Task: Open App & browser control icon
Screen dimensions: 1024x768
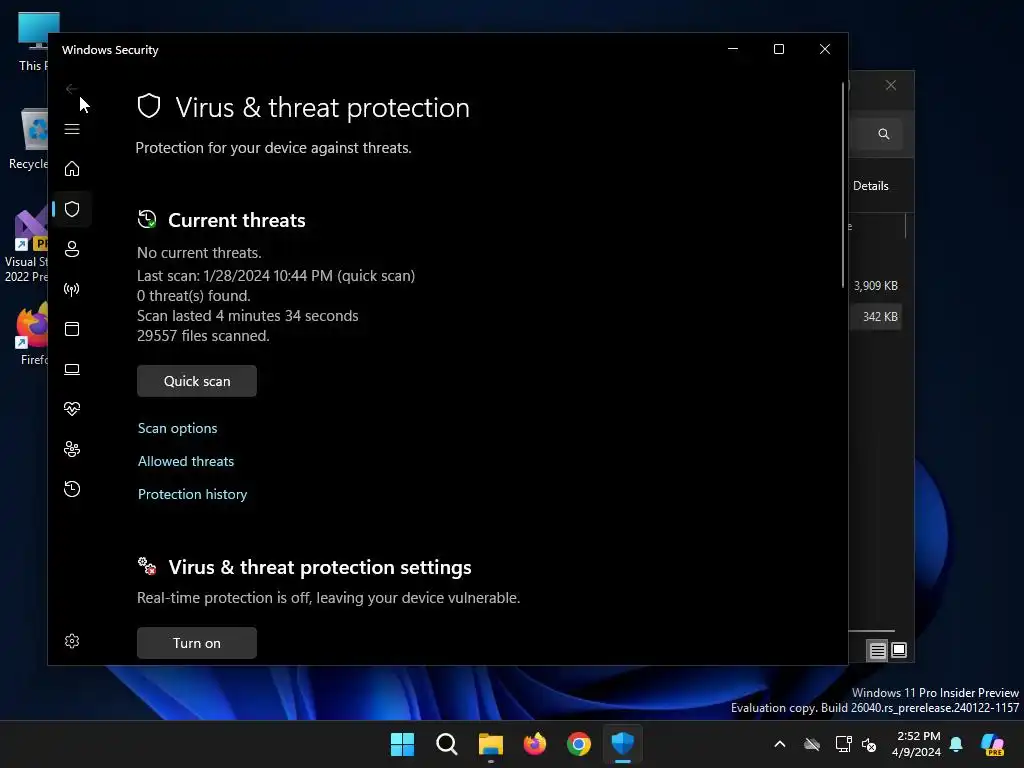Action: coord(72,329)
